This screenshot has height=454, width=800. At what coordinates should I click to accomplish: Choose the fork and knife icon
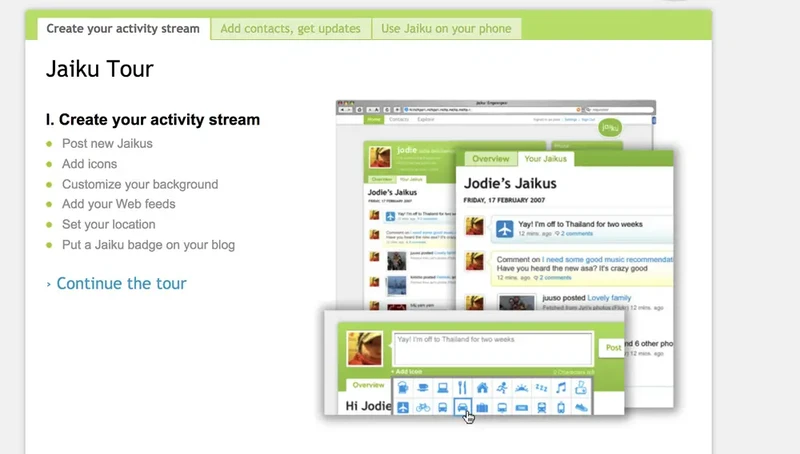click(462, 386)
